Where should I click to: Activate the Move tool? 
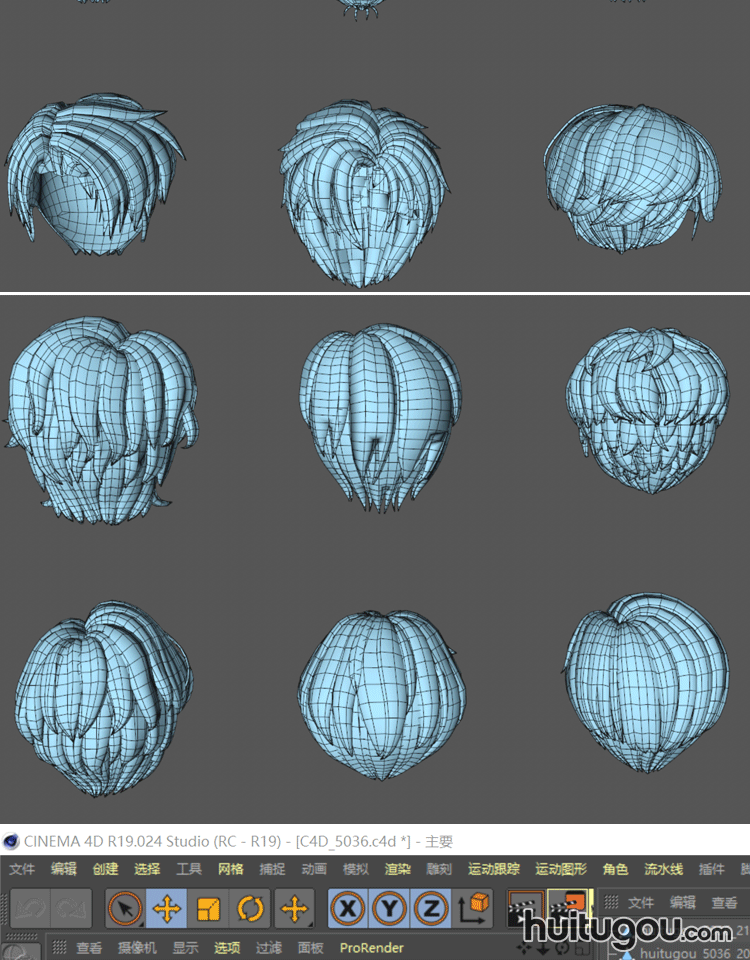tap(167, 909)
